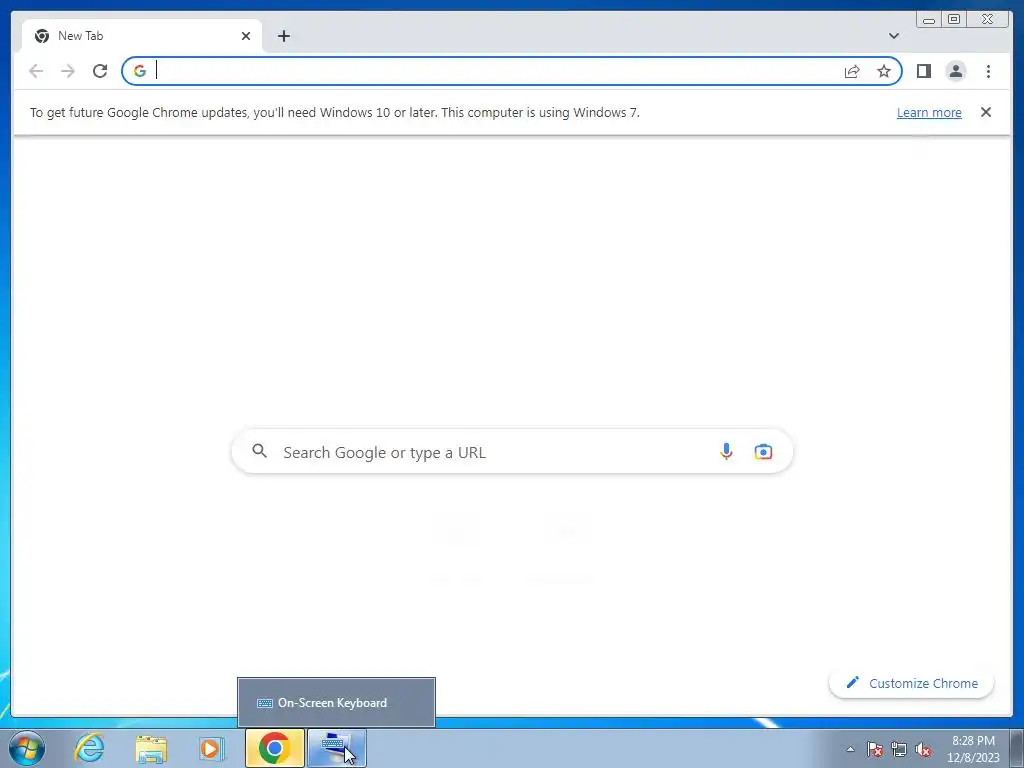Toggle the Chrome side panel
Image resolution: width=1024 pixels, height=768 pixels.
[x=923, y=71]
